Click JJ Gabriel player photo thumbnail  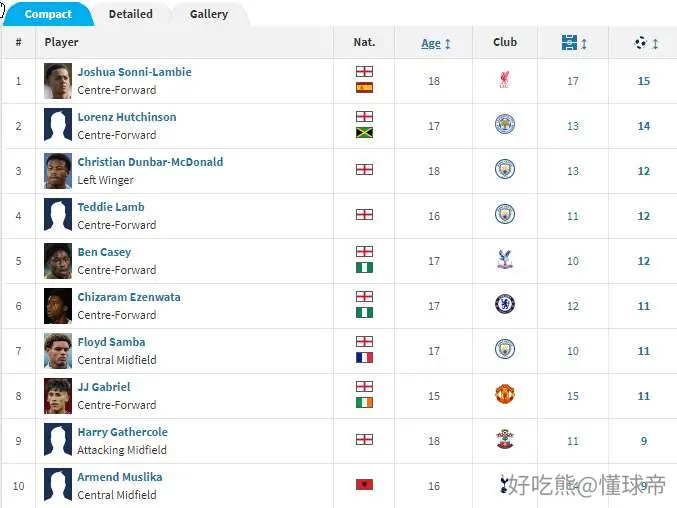click(x=58, y=396)
